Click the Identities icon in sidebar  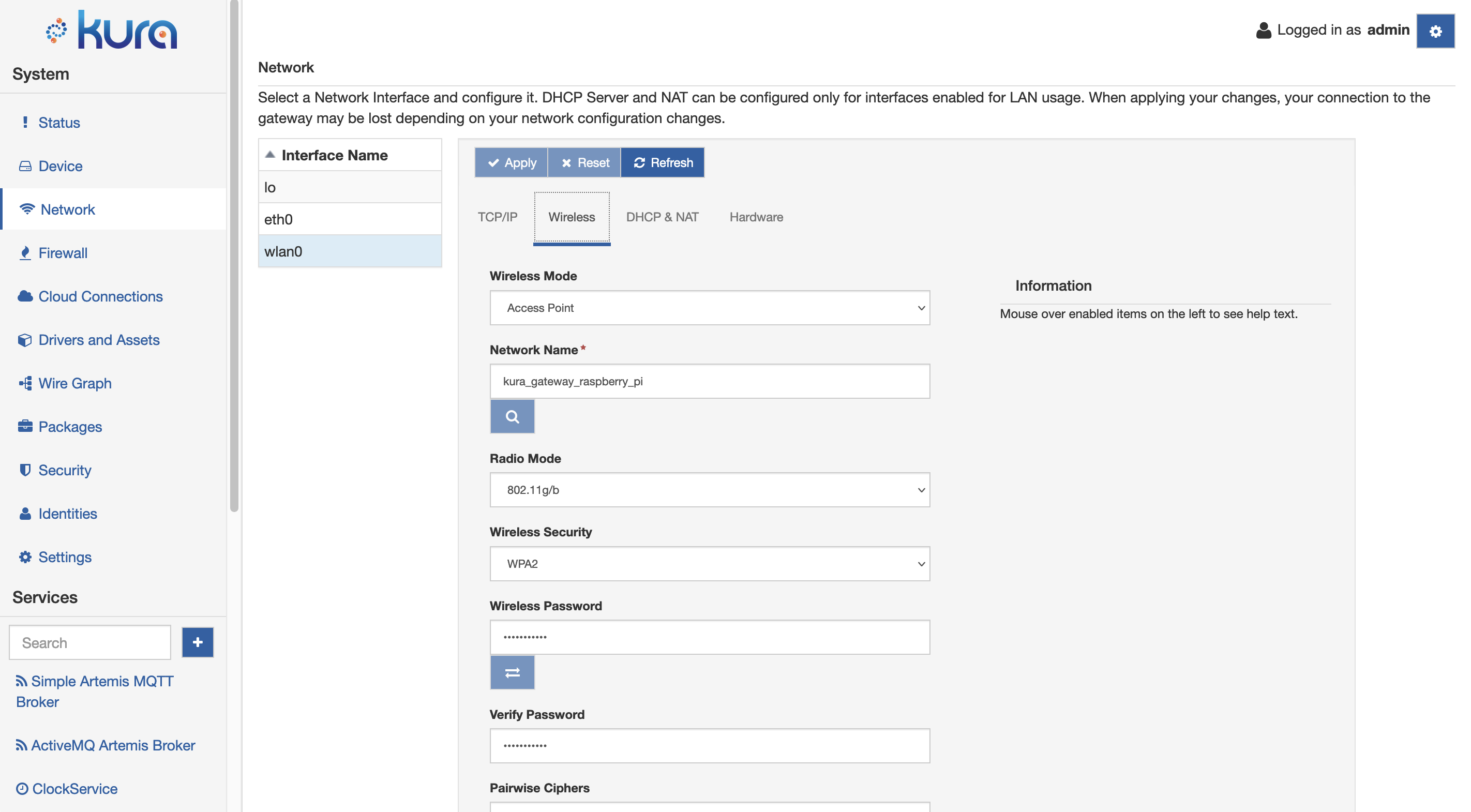(x=25, y=513)
